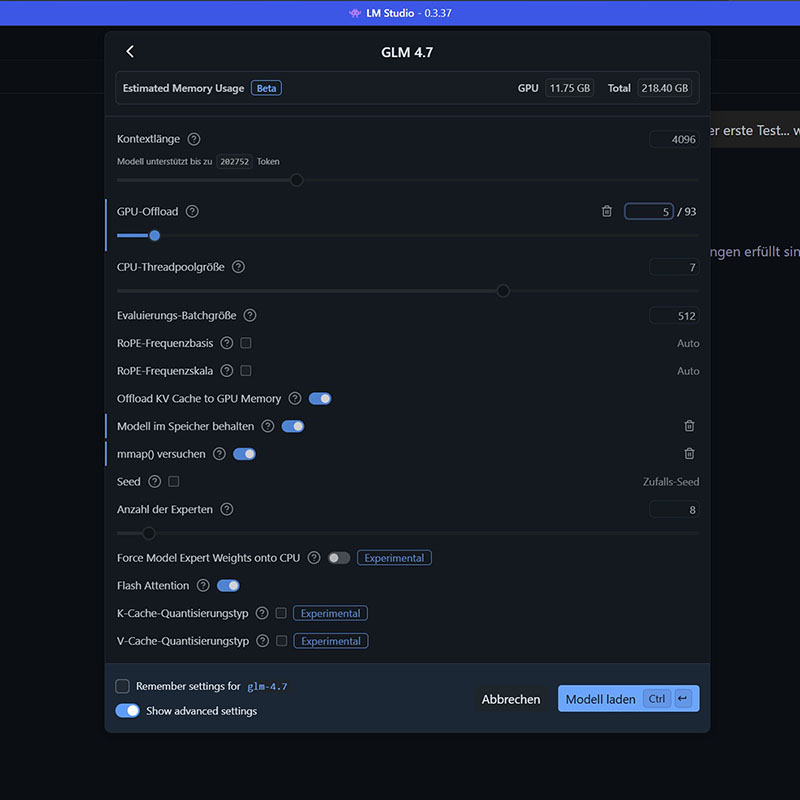The height and width of the screenshot is (800, 800).
Task: Click the GPU-Offload slider handle
Action: click(x=155, y=235)
